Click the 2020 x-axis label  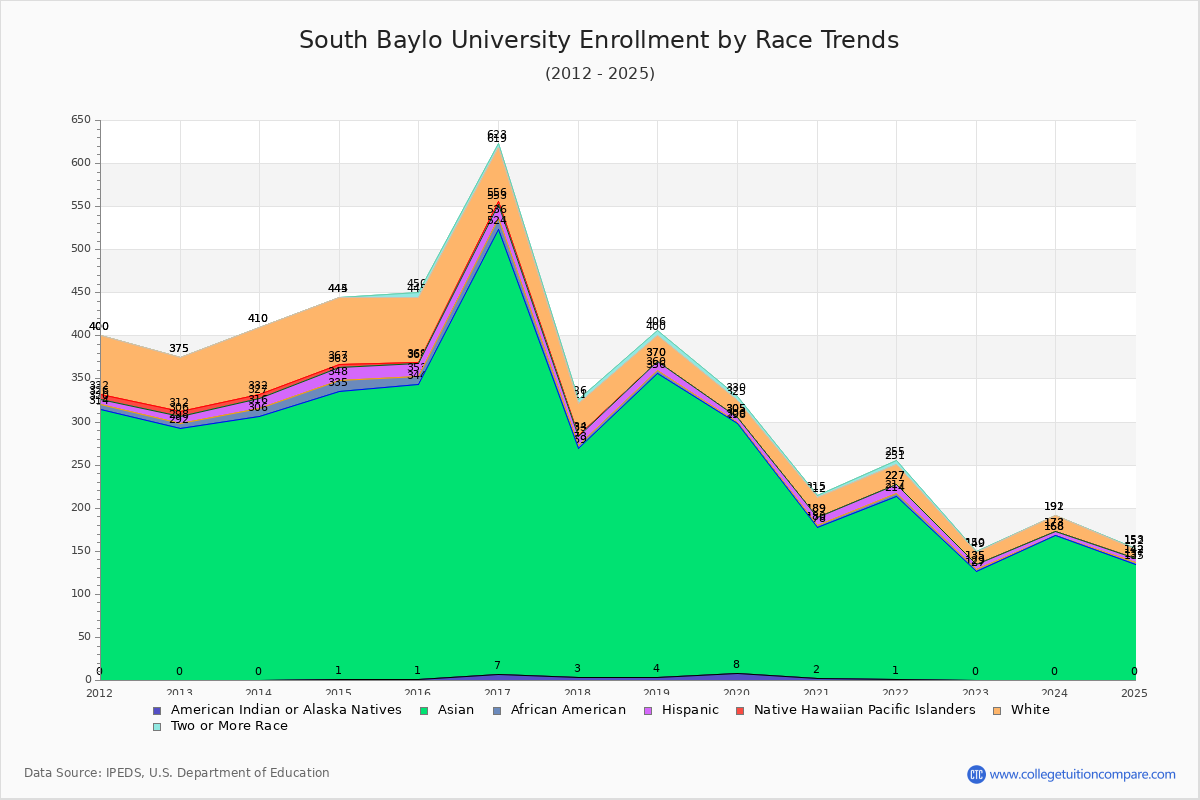click(x=736, y=692)
